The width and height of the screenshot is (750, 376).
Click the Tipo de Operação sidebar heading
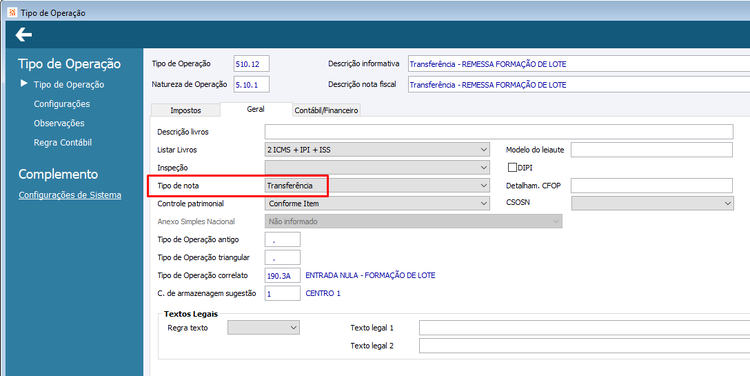(x=69, y=64)
